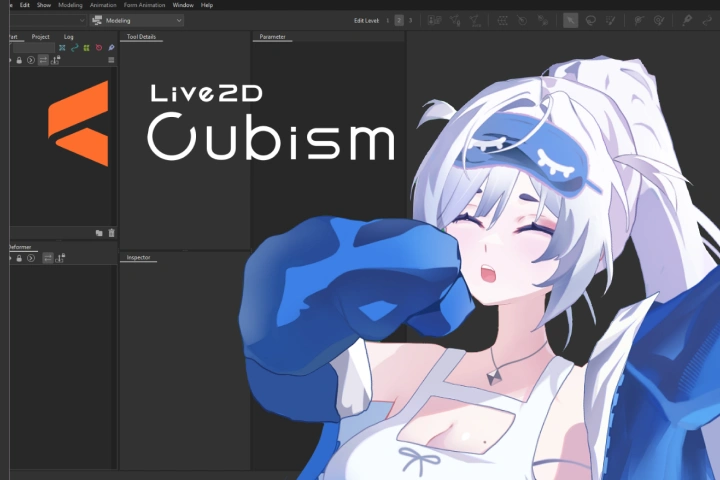Click the teal curved-arrow filter icon
The image size is (720, 480).
pos(74,47)
